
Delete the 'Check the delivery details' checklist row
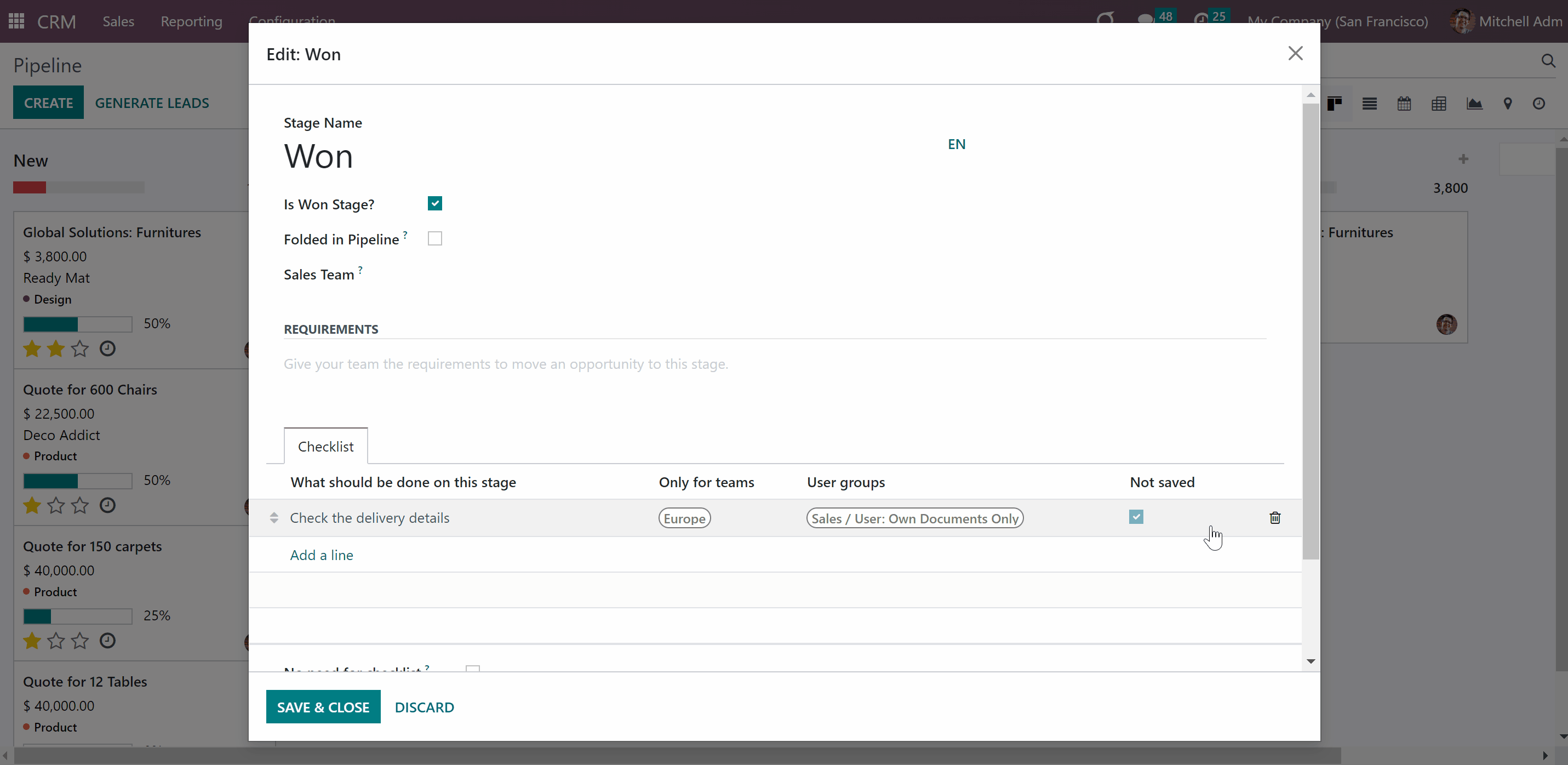coord(1274,518)
